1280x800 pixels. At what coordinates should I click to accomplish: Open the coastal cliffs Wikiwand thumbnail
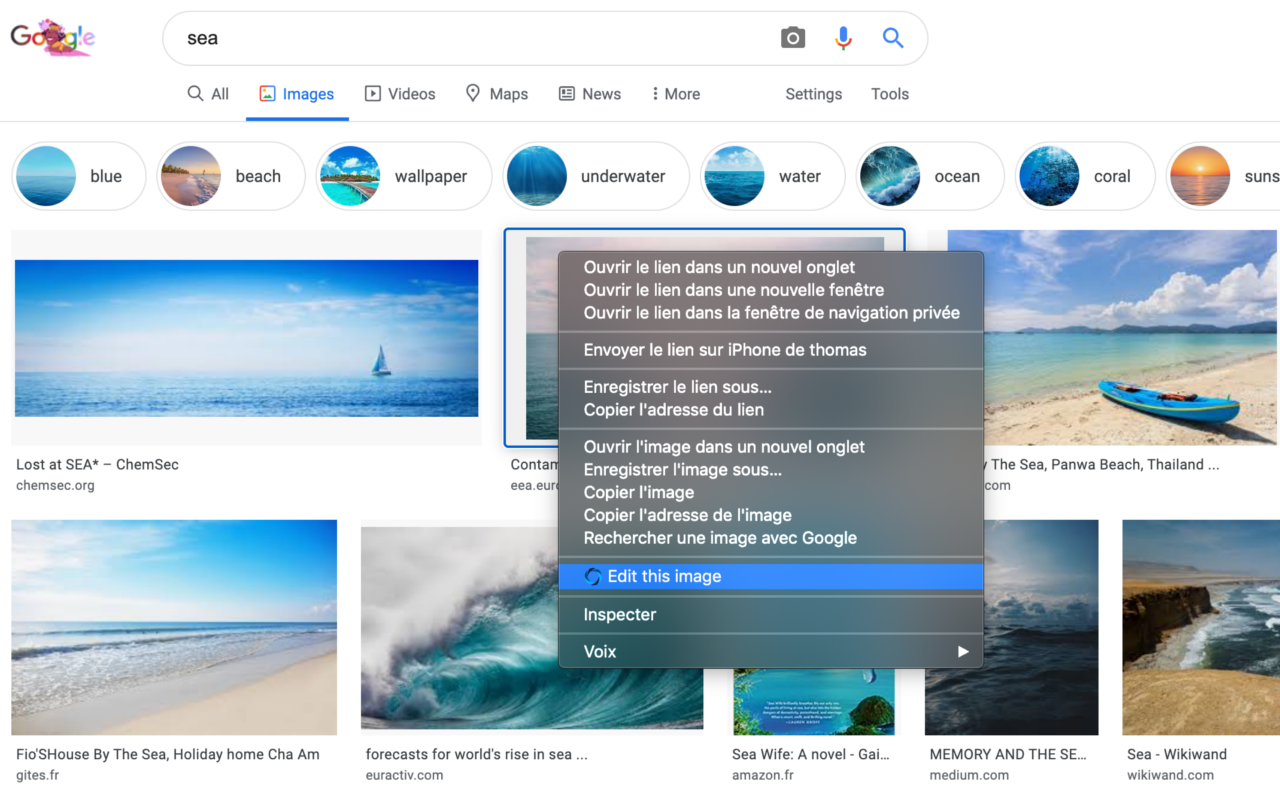tap(1201, 627)
